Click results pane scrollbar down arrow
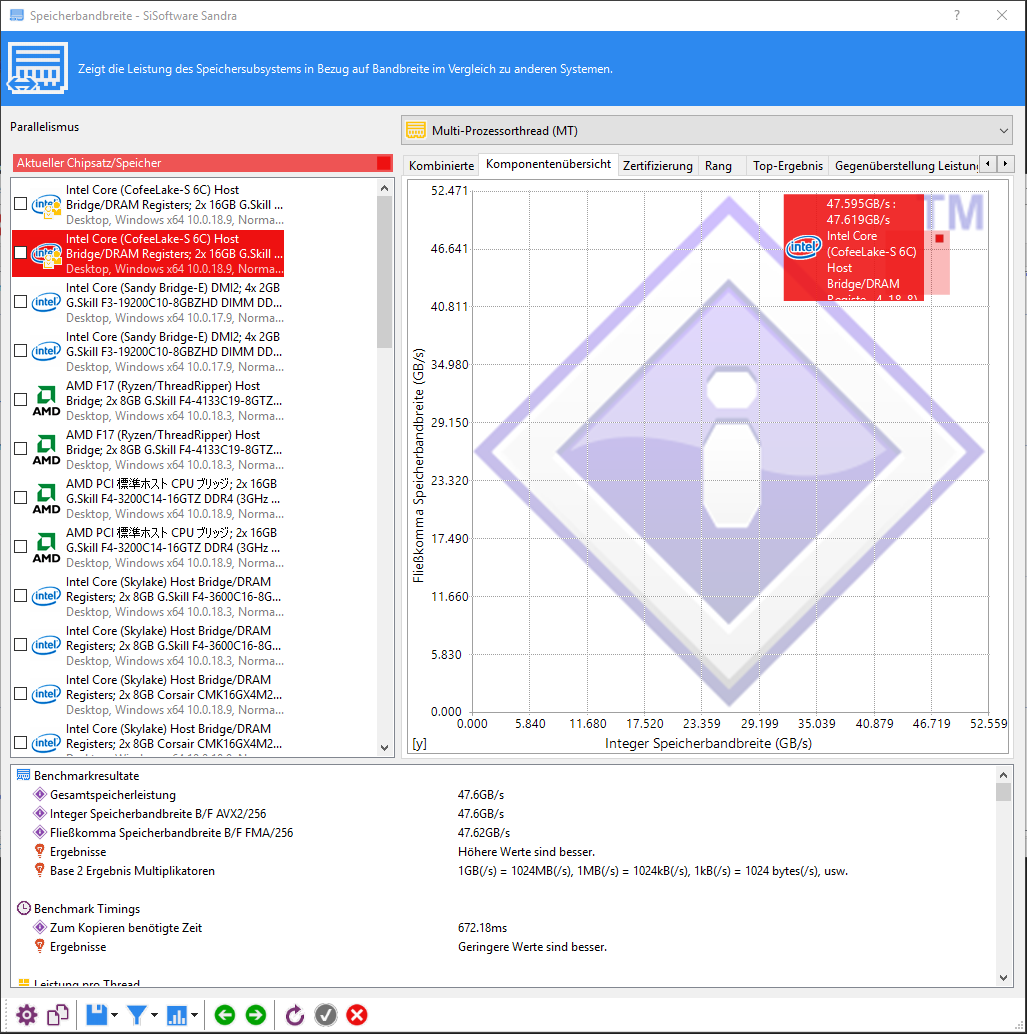 1003,978
